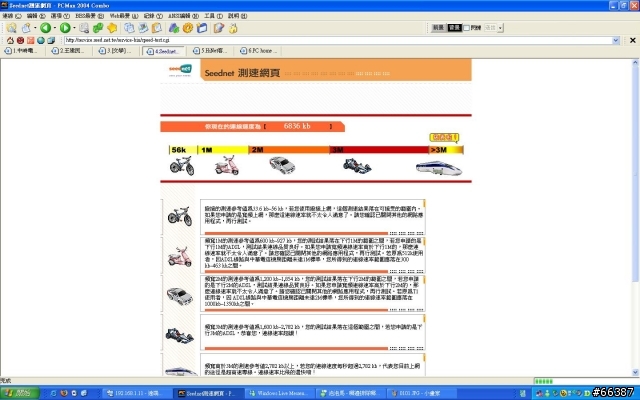Click the red round stop icon

20,40
